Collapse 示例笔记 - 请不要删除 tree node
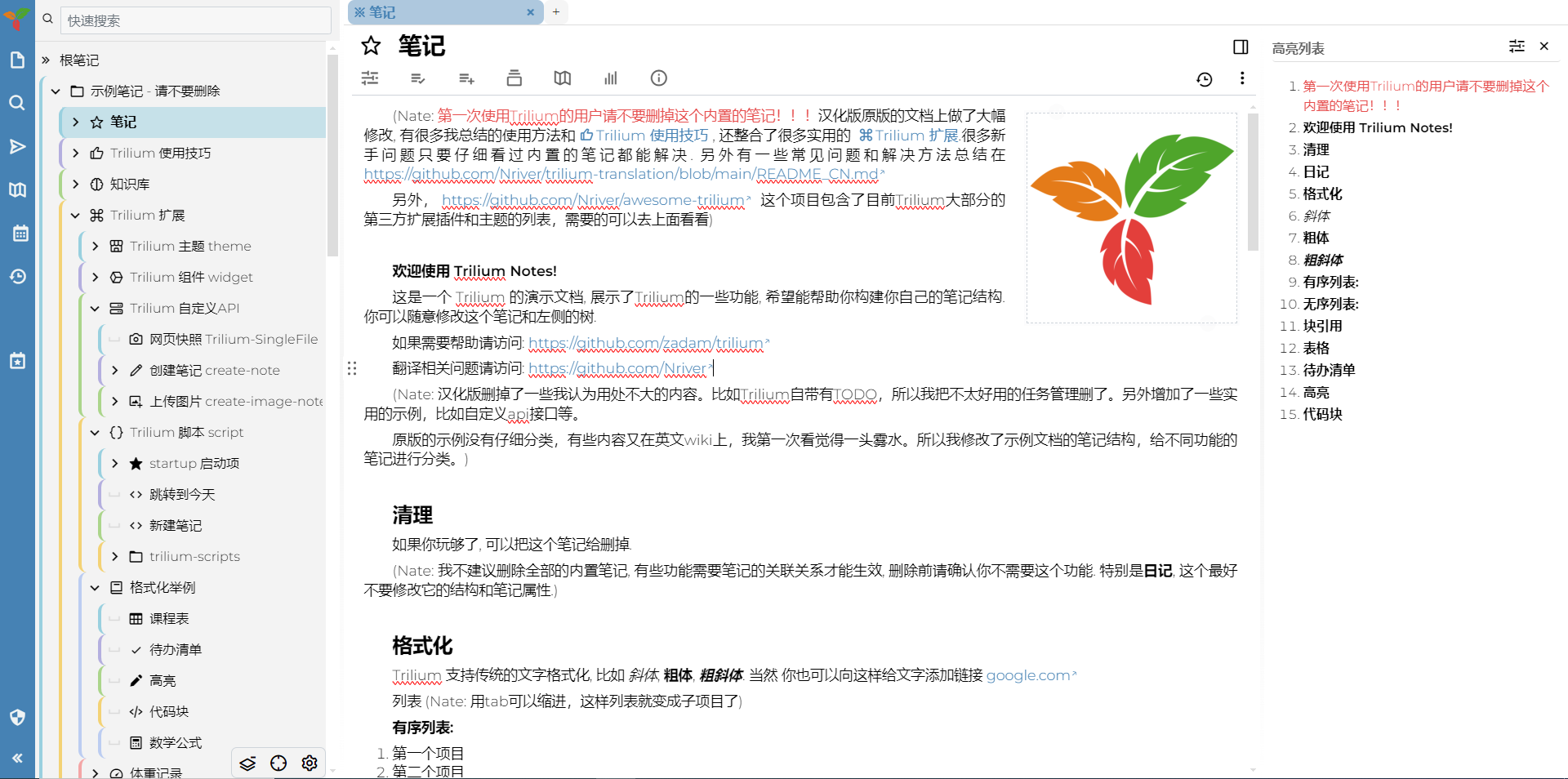The width and height of the screenshot is (1568, 779). (56, 91)
